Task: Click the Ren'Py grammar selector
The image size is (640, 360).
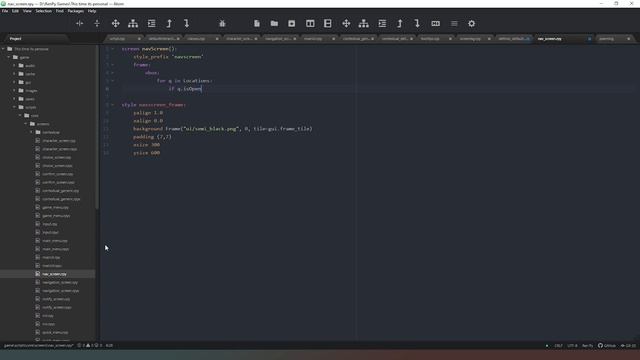Action: tap(587, 346)
